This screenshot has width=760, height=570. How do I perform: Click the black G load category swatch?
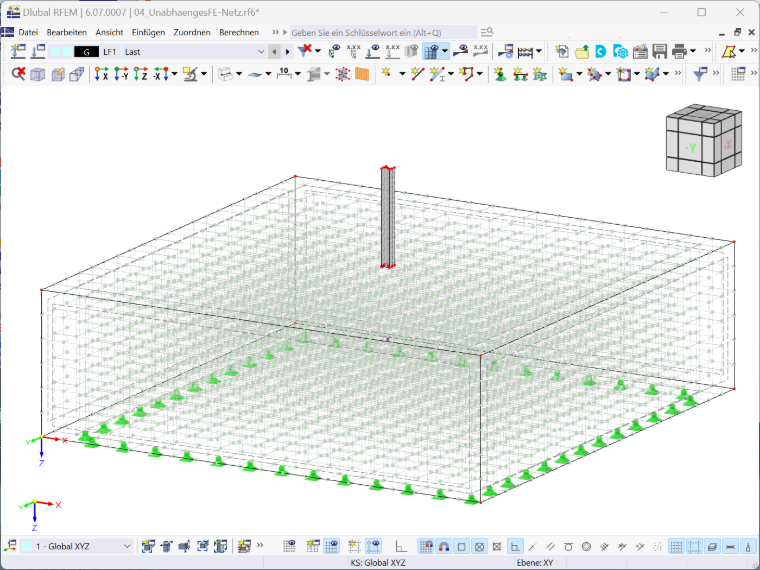point(86,52)
